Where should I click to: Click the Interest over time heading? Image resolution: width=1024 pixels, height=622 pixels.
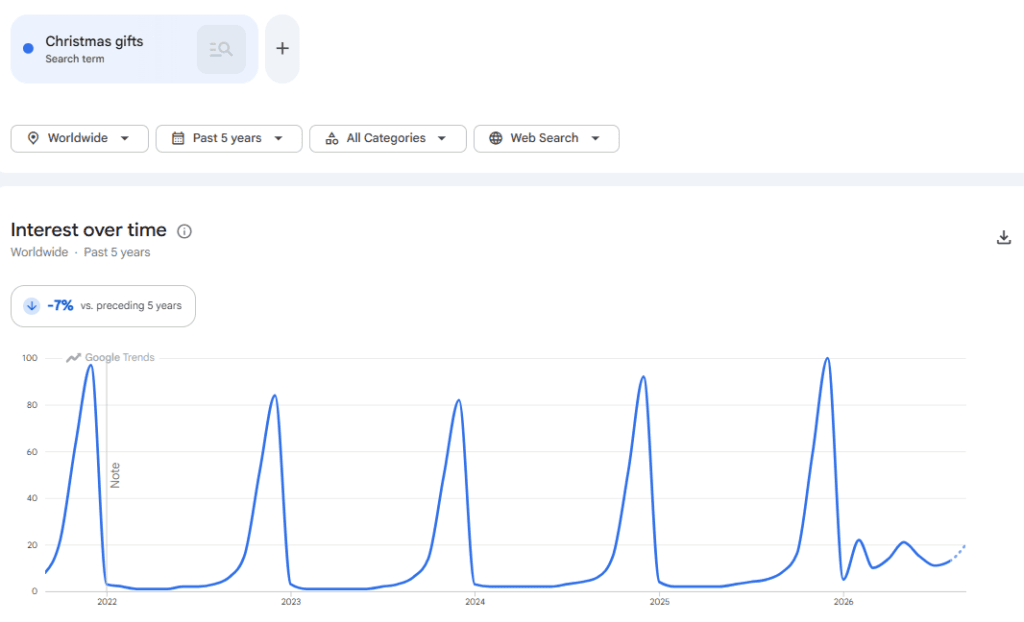tap(89, 230)
